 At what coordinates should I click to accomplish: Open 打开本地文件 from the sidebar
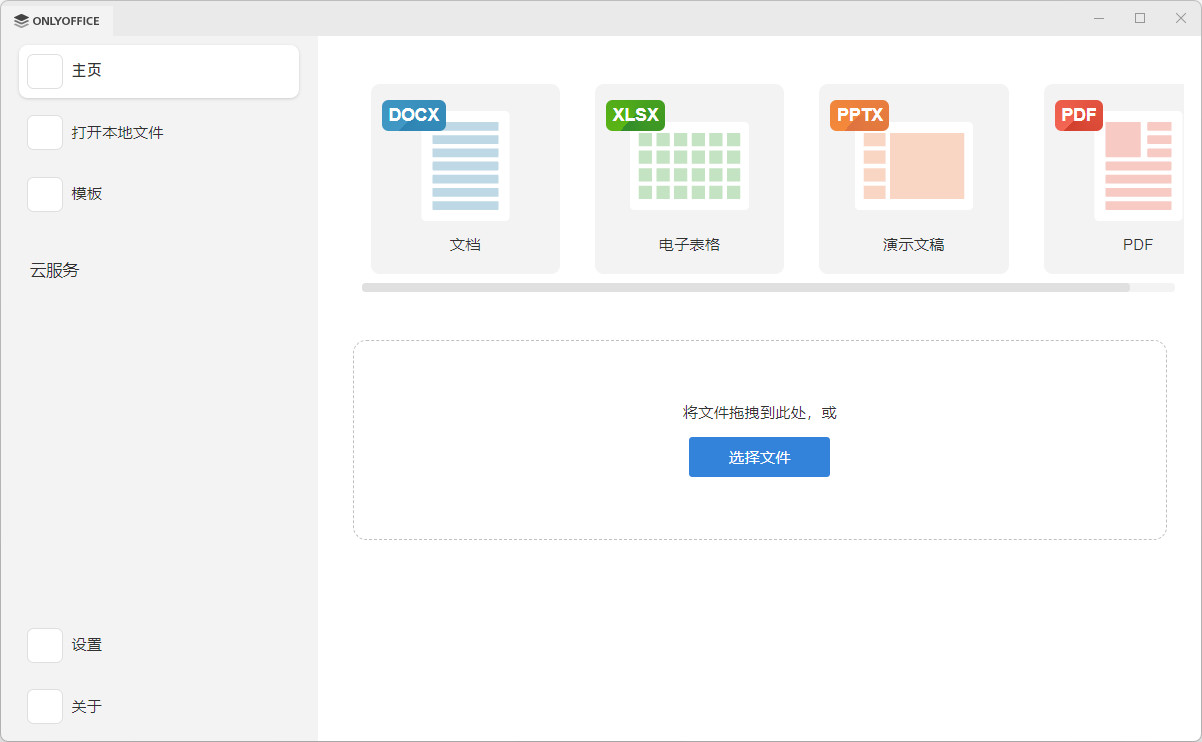click(117, 132)
